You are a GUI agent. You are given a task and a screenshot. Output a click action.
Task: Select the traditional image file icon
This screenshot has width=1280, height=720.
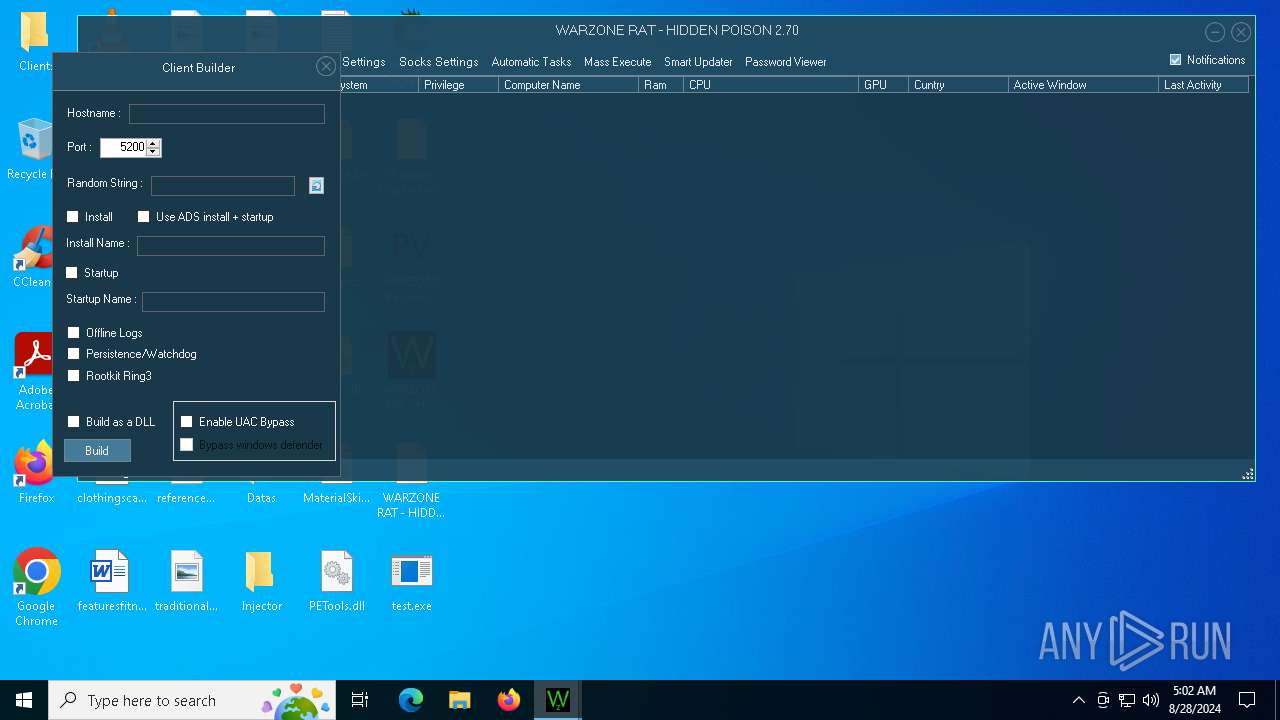point(186,580)
